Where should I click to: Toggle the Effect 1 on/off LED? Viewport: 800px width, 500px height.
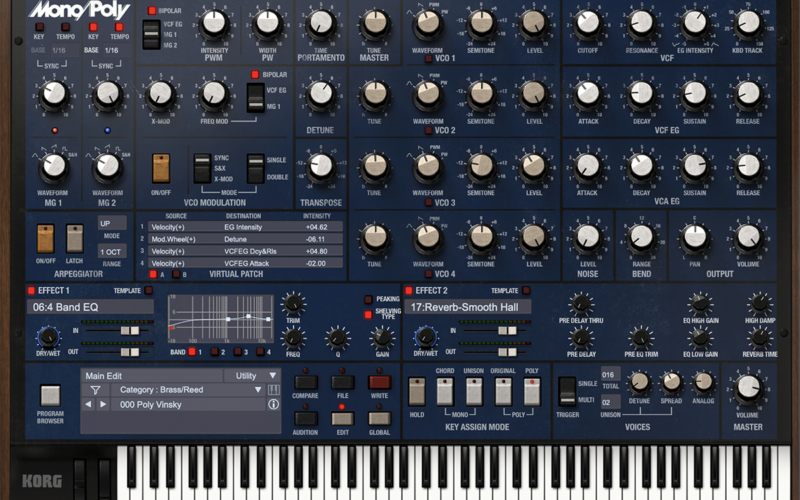[31, 291]
